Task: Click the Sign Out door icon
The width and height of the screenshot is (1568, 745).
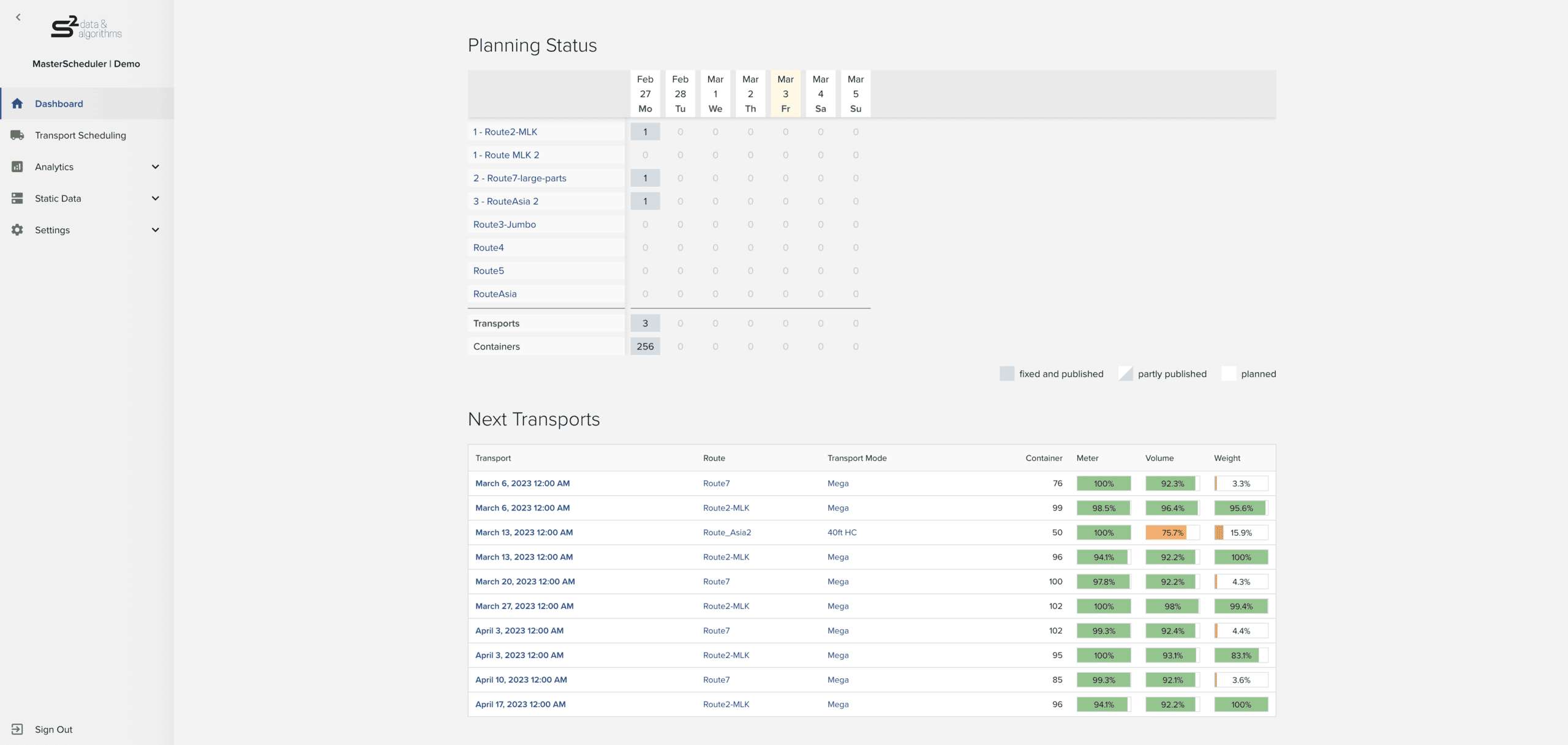Action: (x=17, y=729)
